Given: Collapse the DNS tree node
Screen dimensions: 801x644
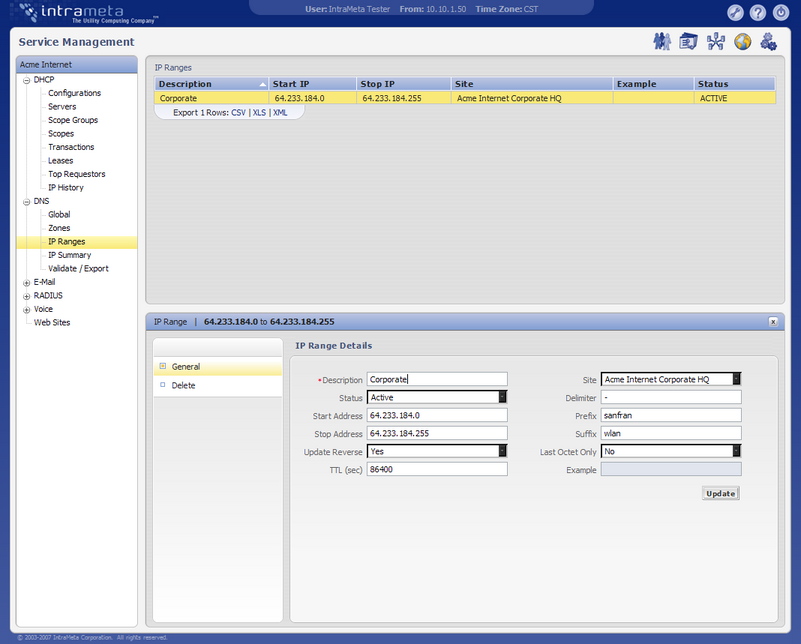Looking at the screenshot, I should [27, 202].
